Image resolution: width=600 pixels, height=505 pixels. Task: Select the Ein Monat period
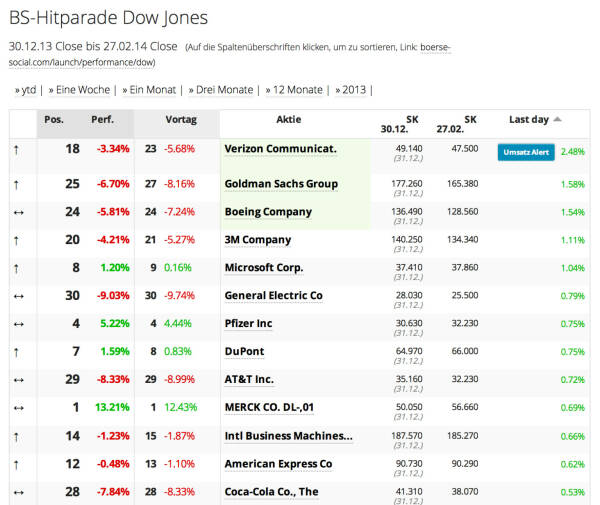152,90
